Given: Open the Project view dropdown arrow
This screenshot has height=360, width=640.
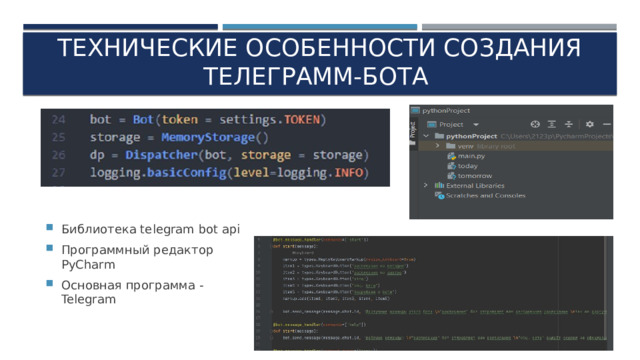Looking at the screenshot, I should (x=476, y=124).
